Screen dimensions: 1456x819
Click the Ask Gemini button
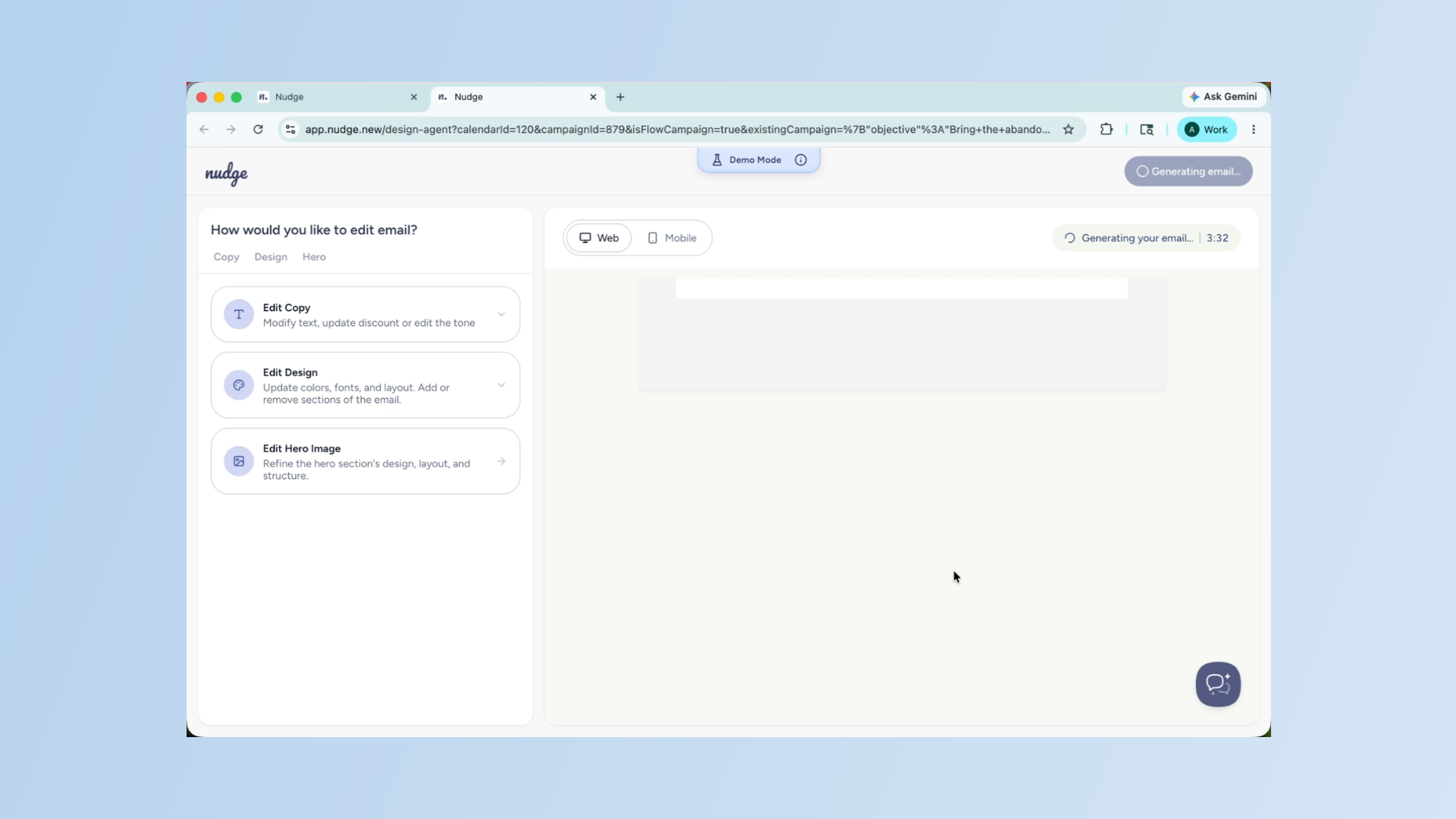click(1223, 97)
